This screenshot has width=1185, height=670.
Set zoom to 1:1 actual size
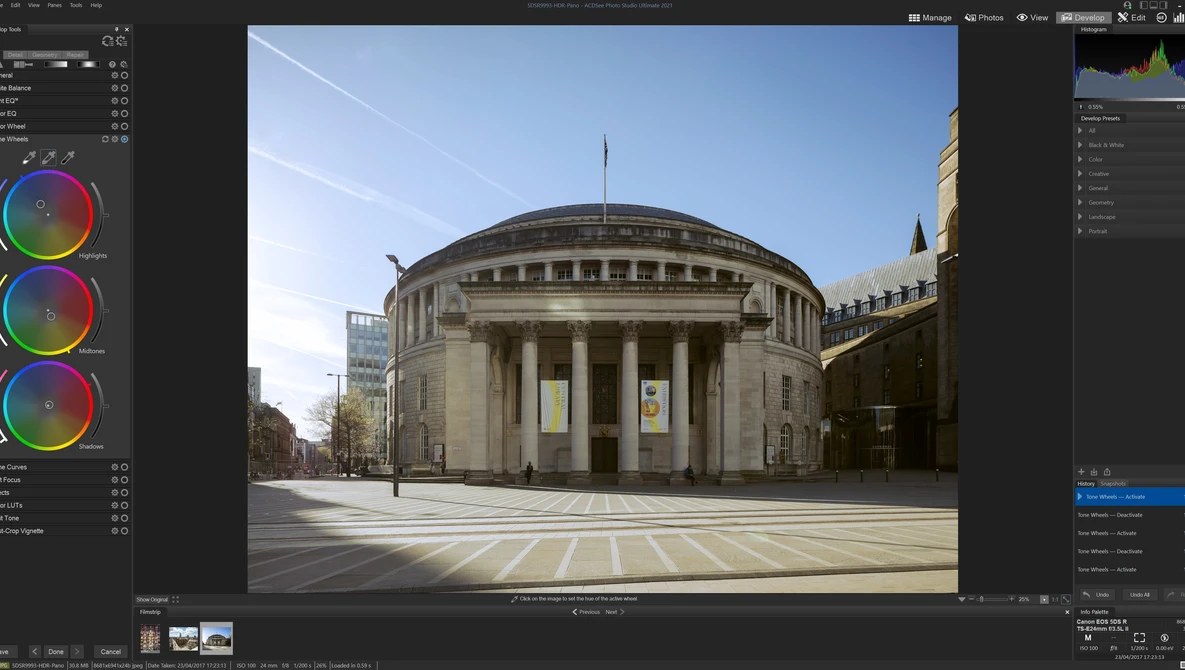(1055, 599)
